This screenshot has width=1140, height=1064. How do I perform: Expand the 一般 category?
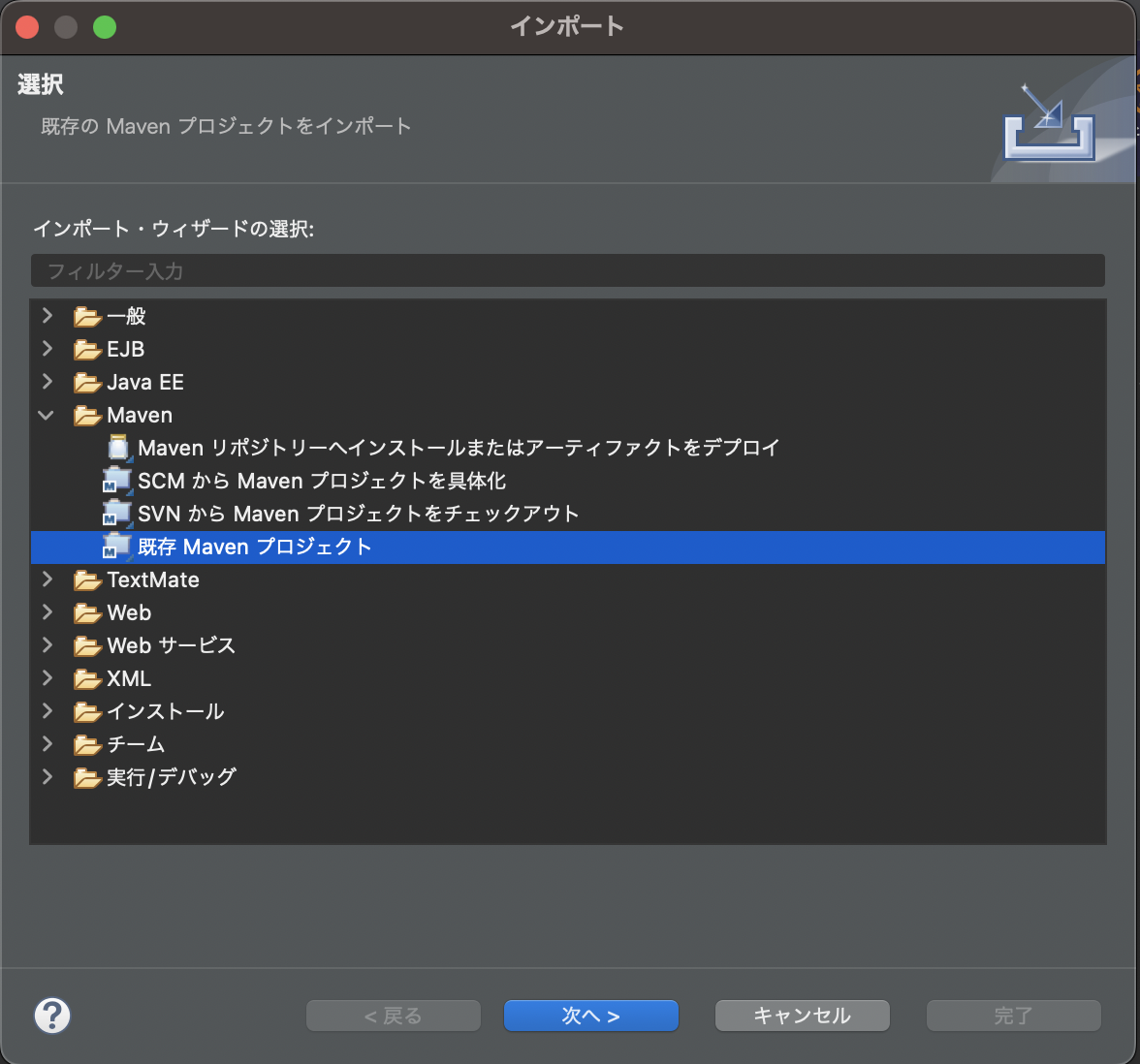[x=47, y=316]
